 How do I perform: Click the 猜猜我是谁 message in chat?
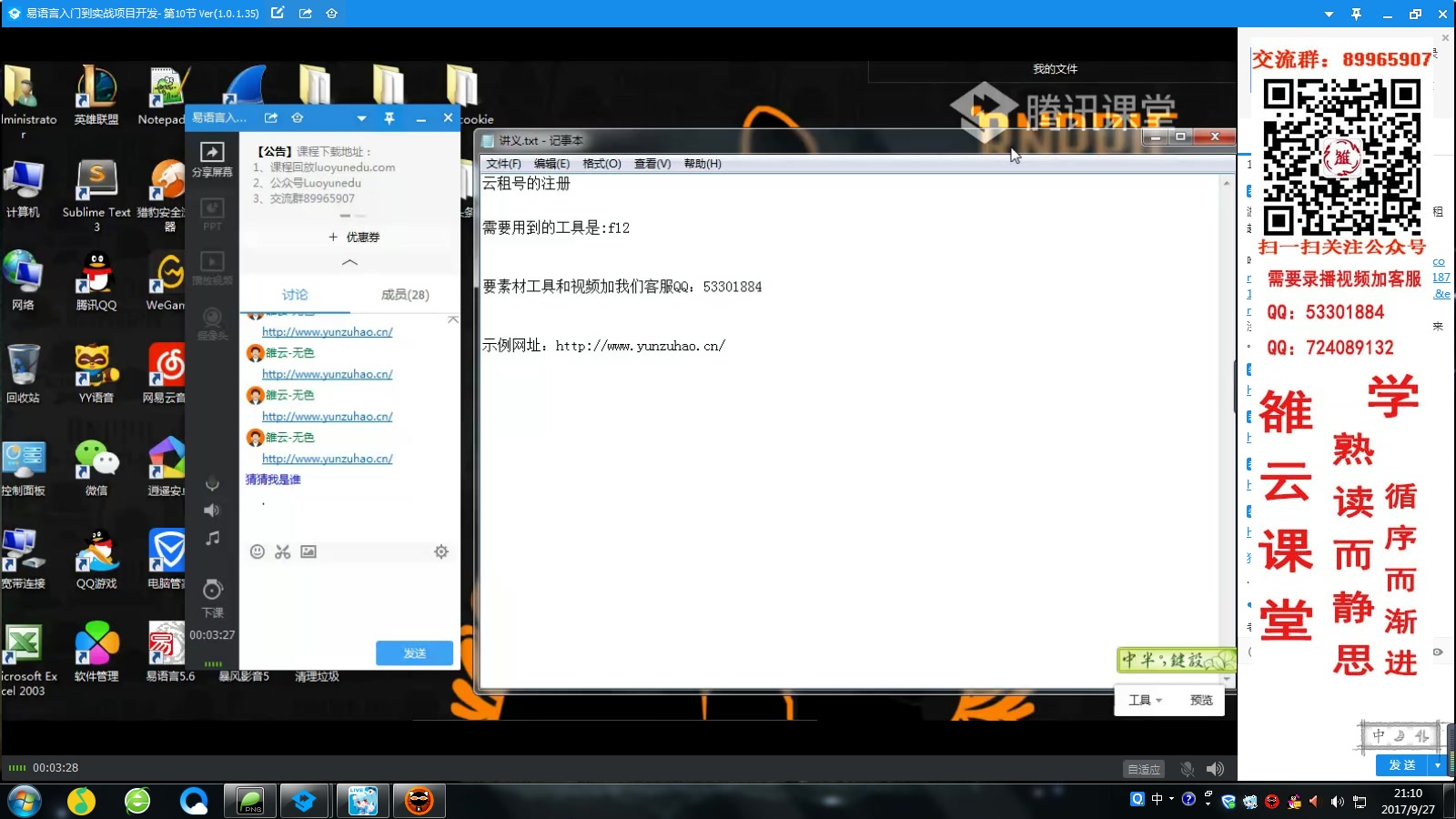[x=273, y=480]
